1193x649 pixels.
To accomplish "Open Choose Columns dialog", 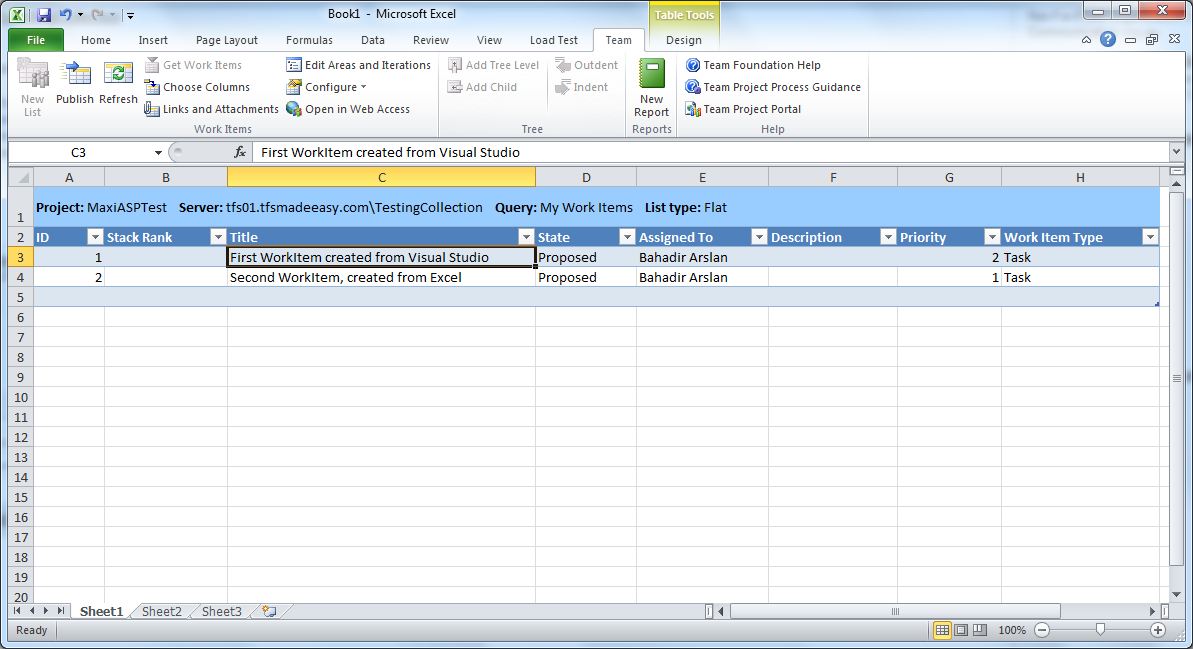I will (x=197, y=87).
